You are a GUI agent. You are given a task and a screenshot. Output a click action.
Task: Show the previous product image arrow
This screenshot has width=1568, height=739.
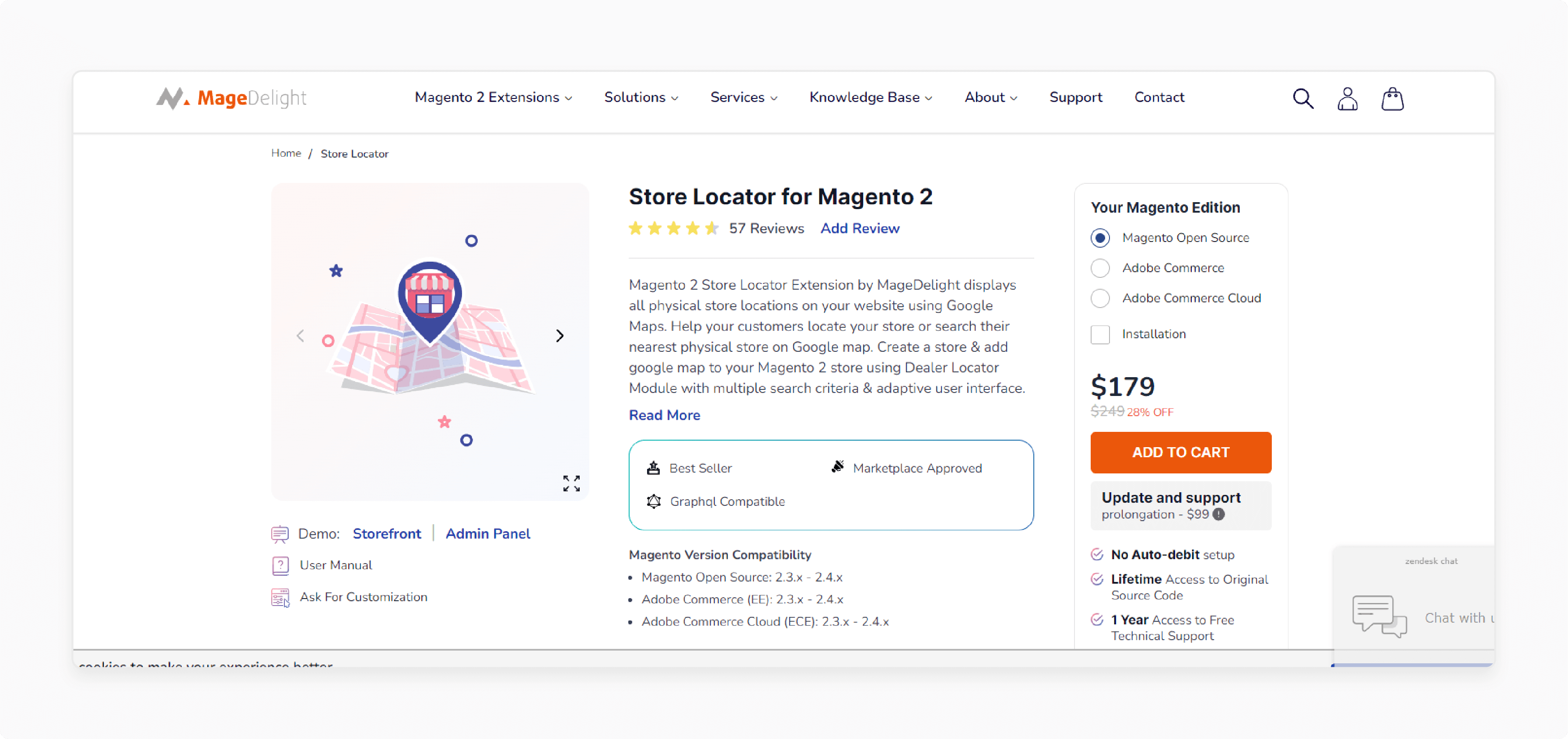coord(300,336)
